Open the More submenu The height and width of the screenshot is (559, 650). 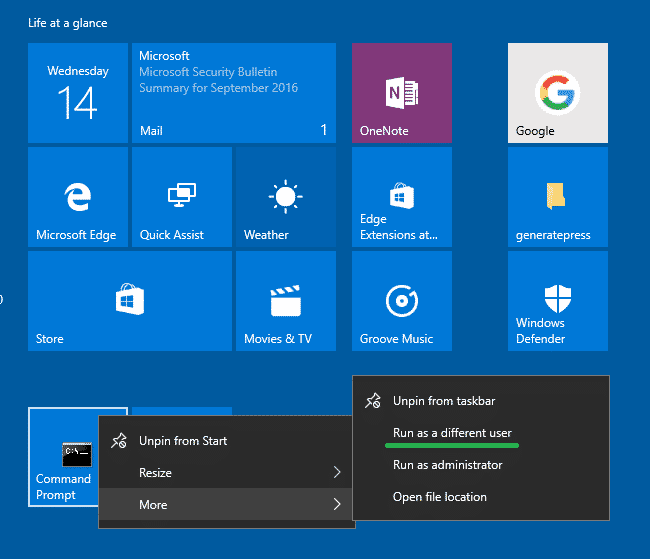click(x=226, y=504)
